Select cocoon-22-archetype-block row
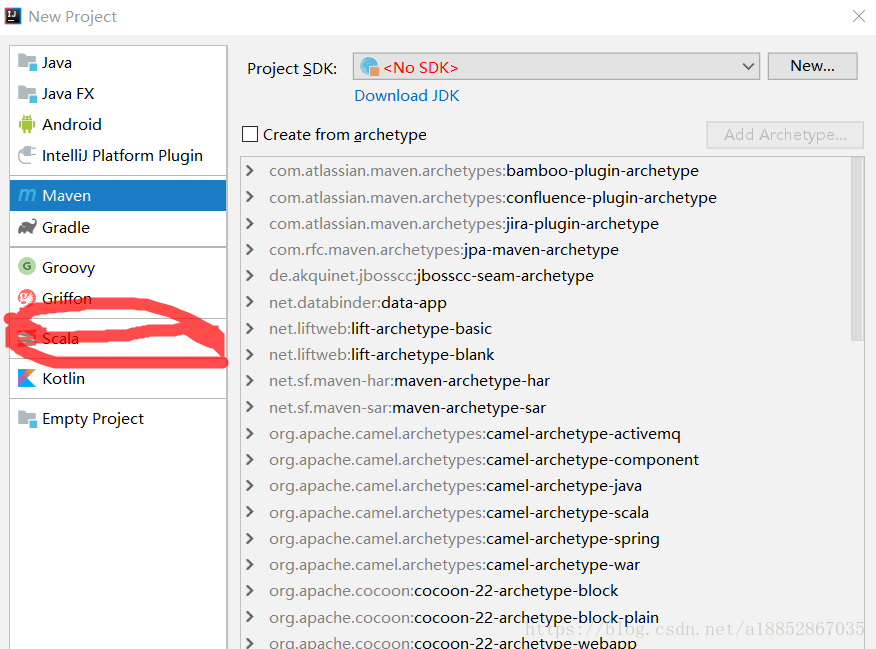 546,591
